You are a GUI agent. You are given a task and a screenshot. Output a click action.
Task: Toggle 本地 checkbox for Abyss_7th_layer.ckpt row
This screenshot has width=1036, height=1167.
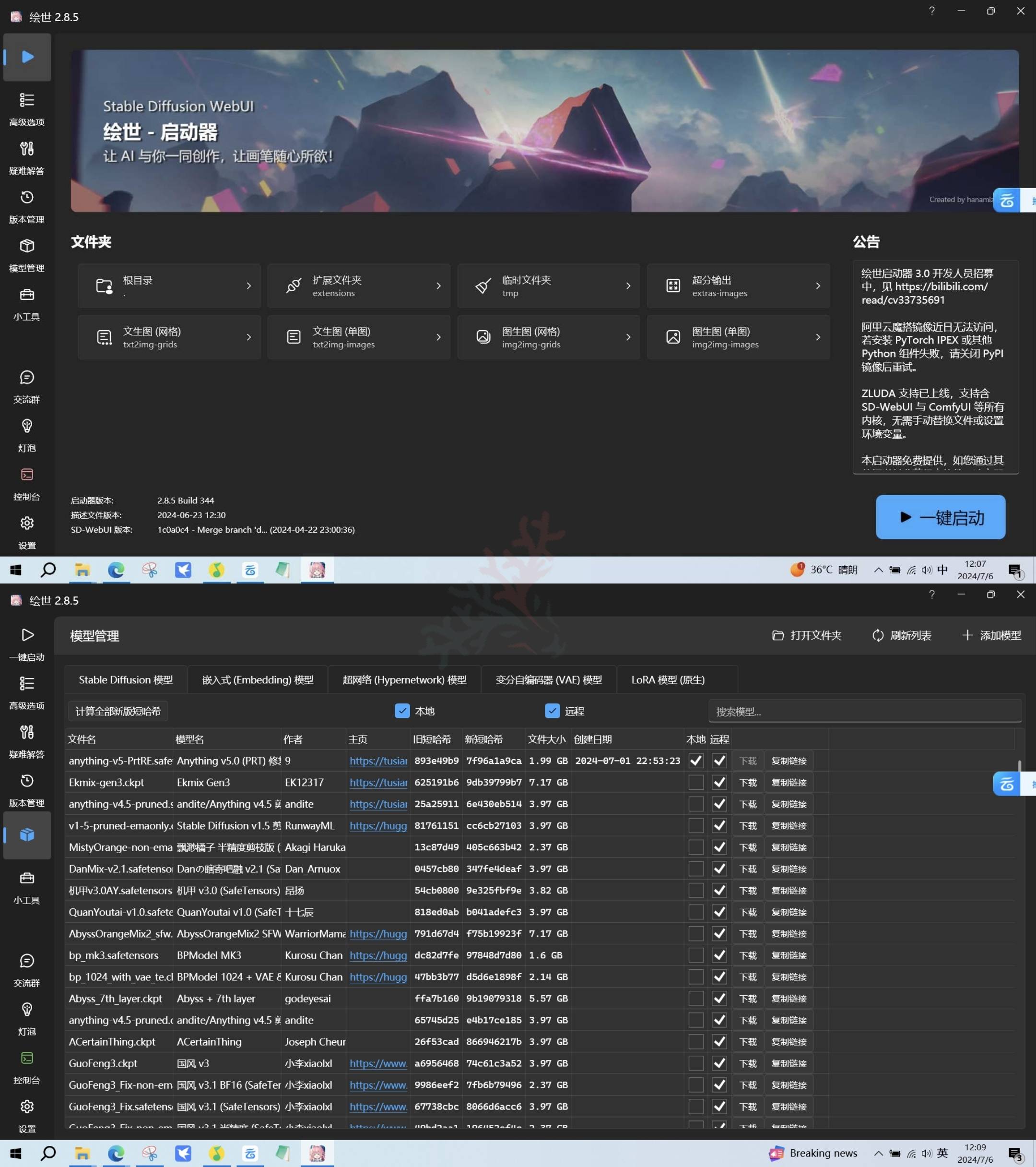coord(695,999)
